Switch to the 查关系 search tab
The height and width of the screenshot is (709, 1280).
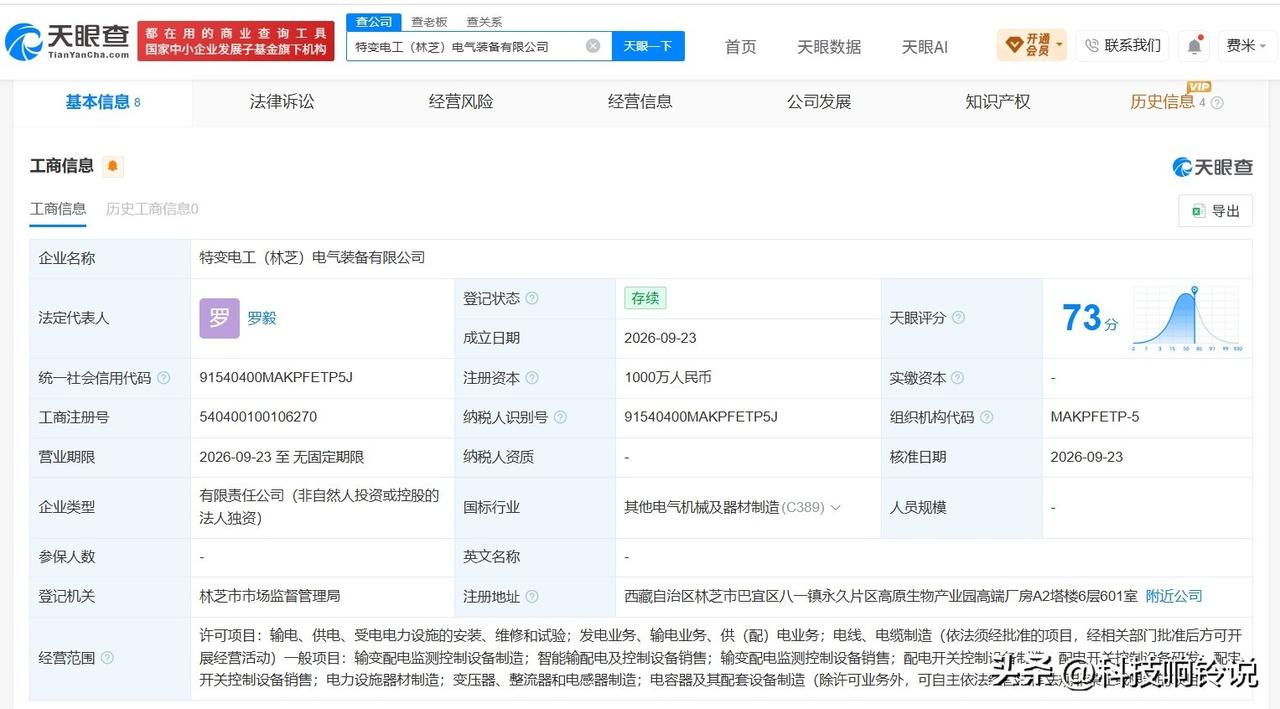[484, 21]
